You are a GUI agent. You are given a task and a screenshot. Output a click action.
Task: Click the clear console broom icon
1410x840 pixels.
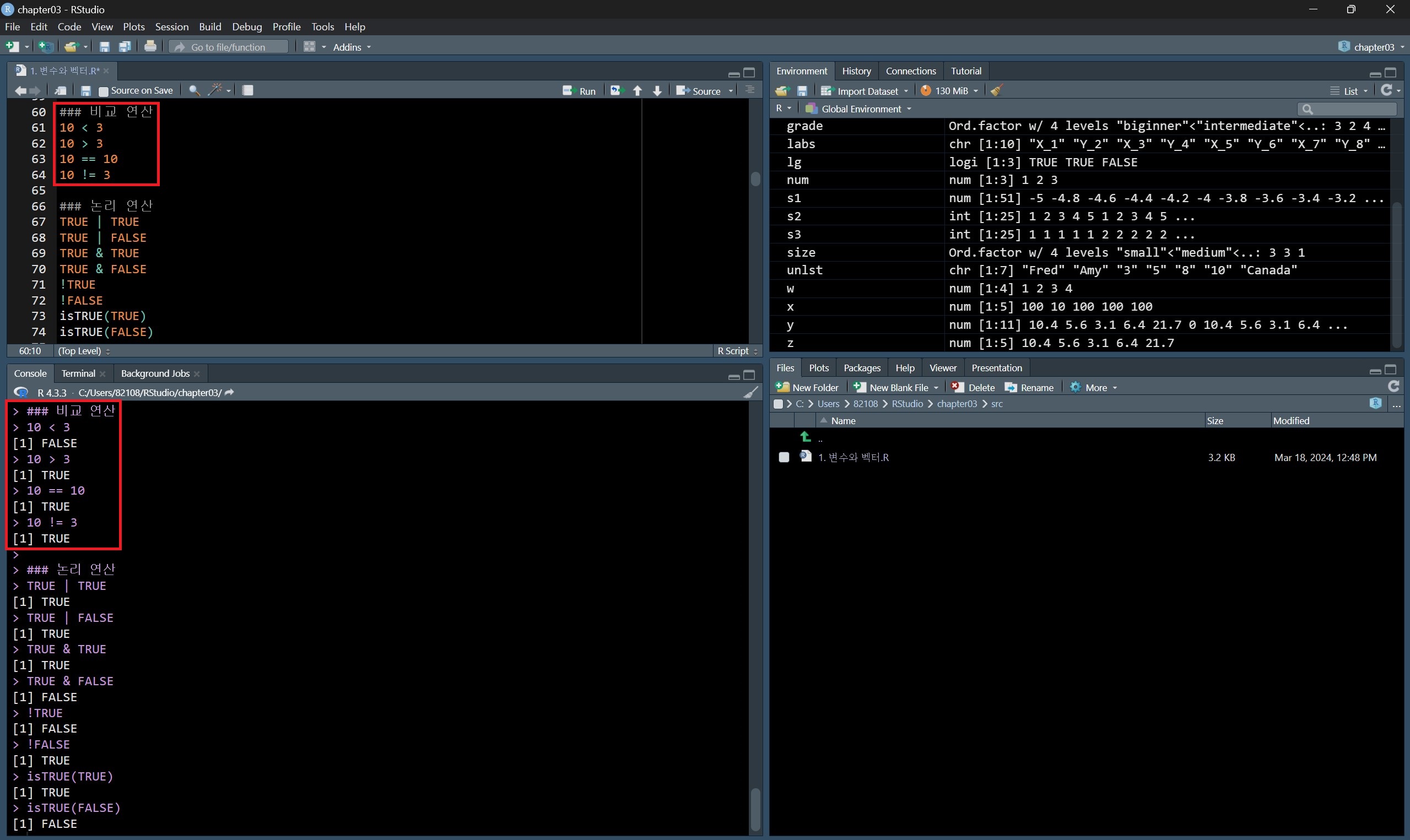pyautogui.click(x=750, y=392)
